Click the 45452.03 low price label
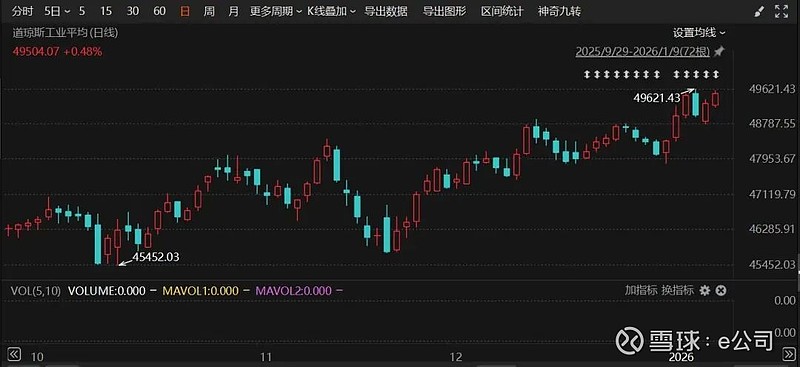The height and width of the screenshot is (367, 800). 156,256
